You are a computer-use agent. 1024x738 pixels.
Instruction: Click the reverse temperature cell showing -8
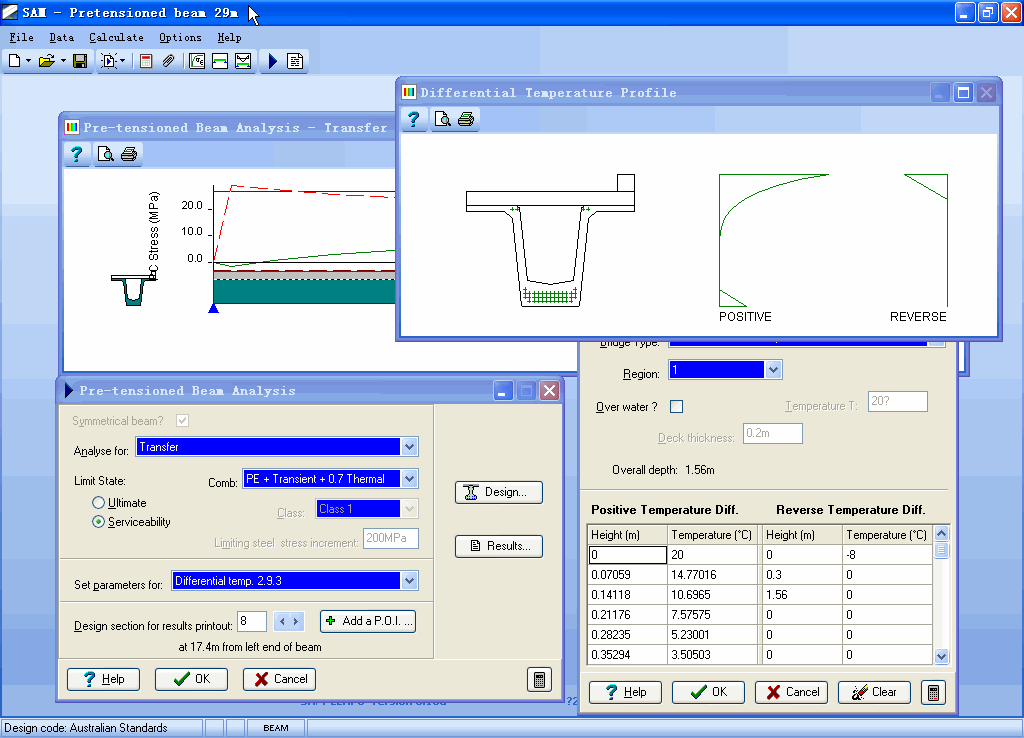coord(888,555)
